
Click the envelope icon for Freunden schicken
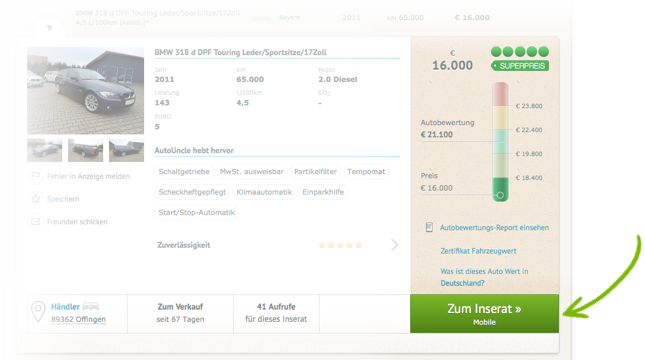(36, 222)
